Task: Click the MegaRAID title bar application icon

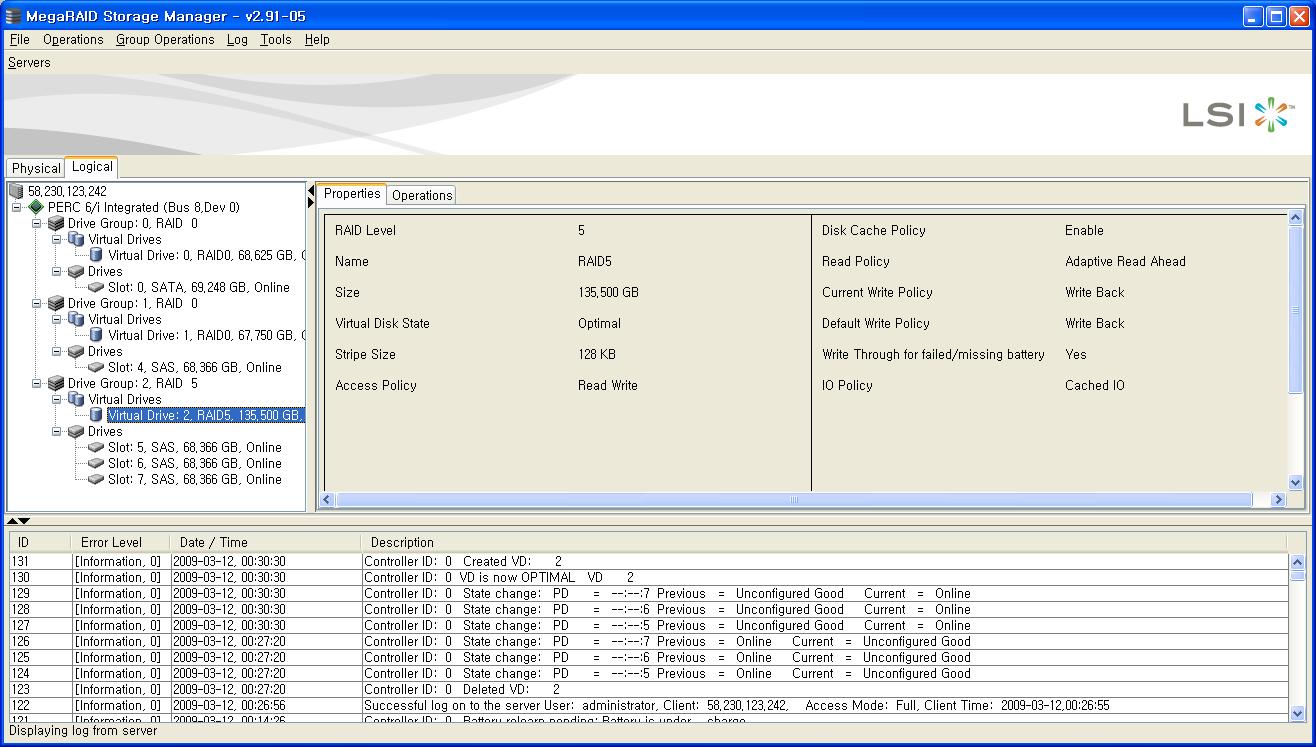Action: click(13, 16)
